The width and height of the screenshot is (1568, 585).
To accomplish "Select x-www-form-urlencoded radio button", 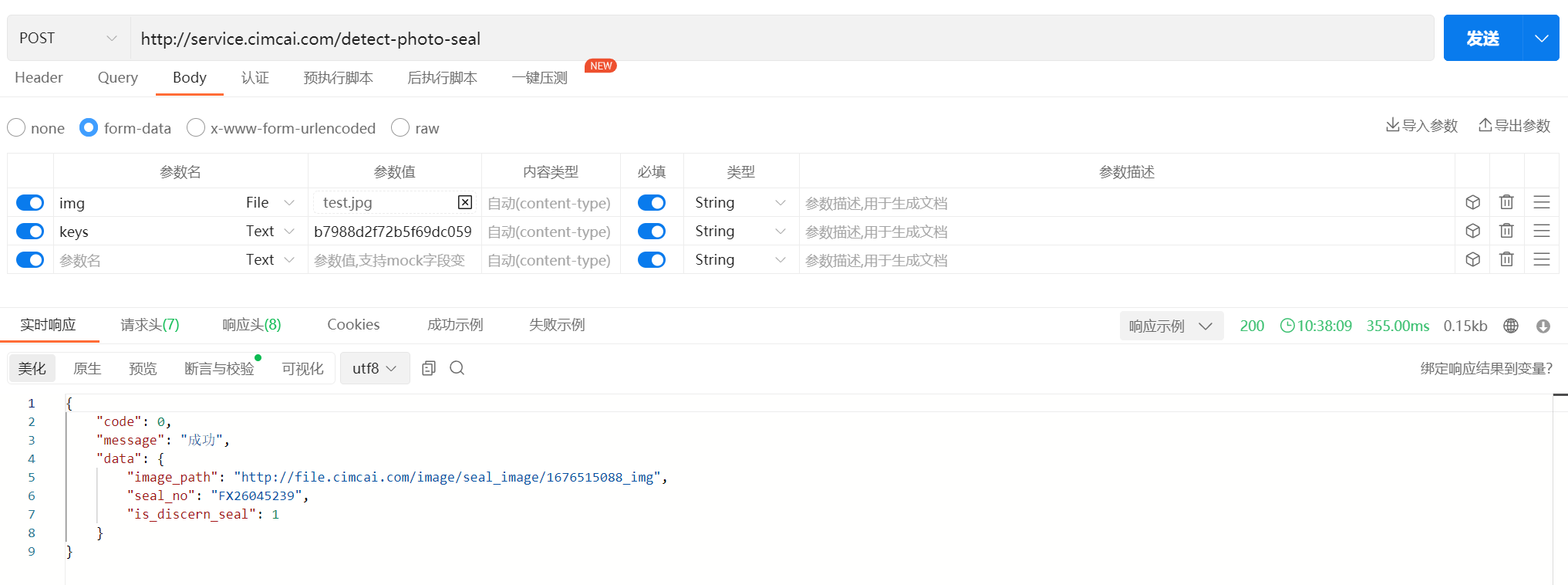I will pyautogui.click(x=196, y=127).
